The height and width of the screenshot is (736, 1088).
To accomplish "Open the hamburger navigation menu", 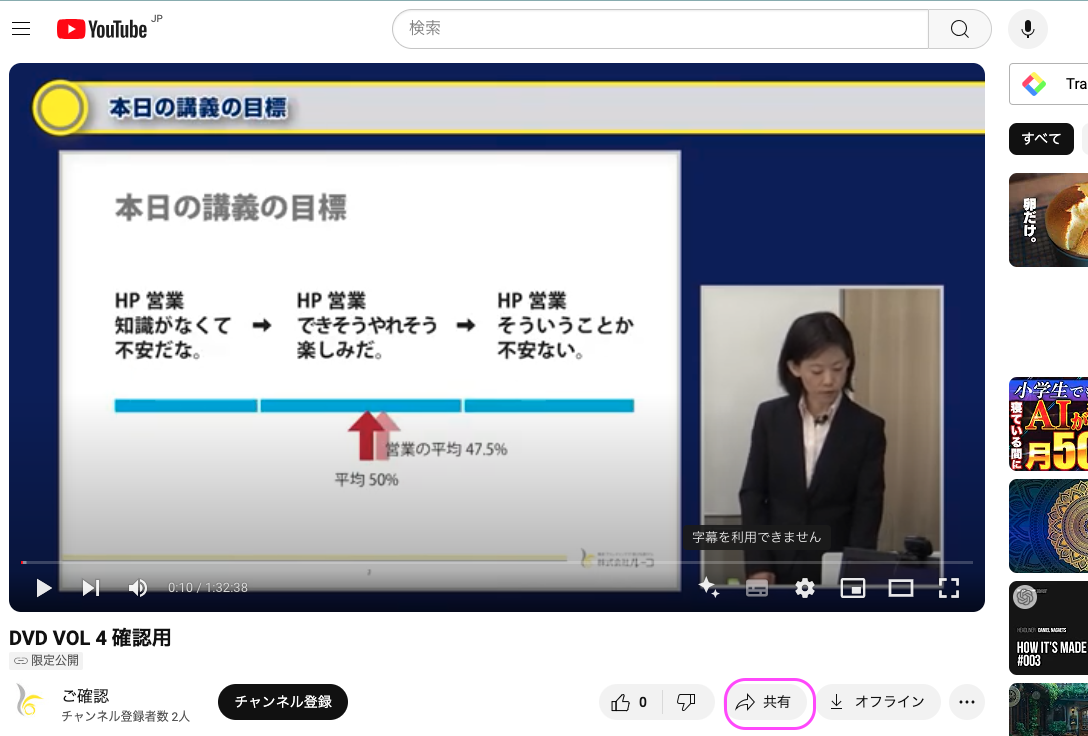I will click(x=21, y=28).
